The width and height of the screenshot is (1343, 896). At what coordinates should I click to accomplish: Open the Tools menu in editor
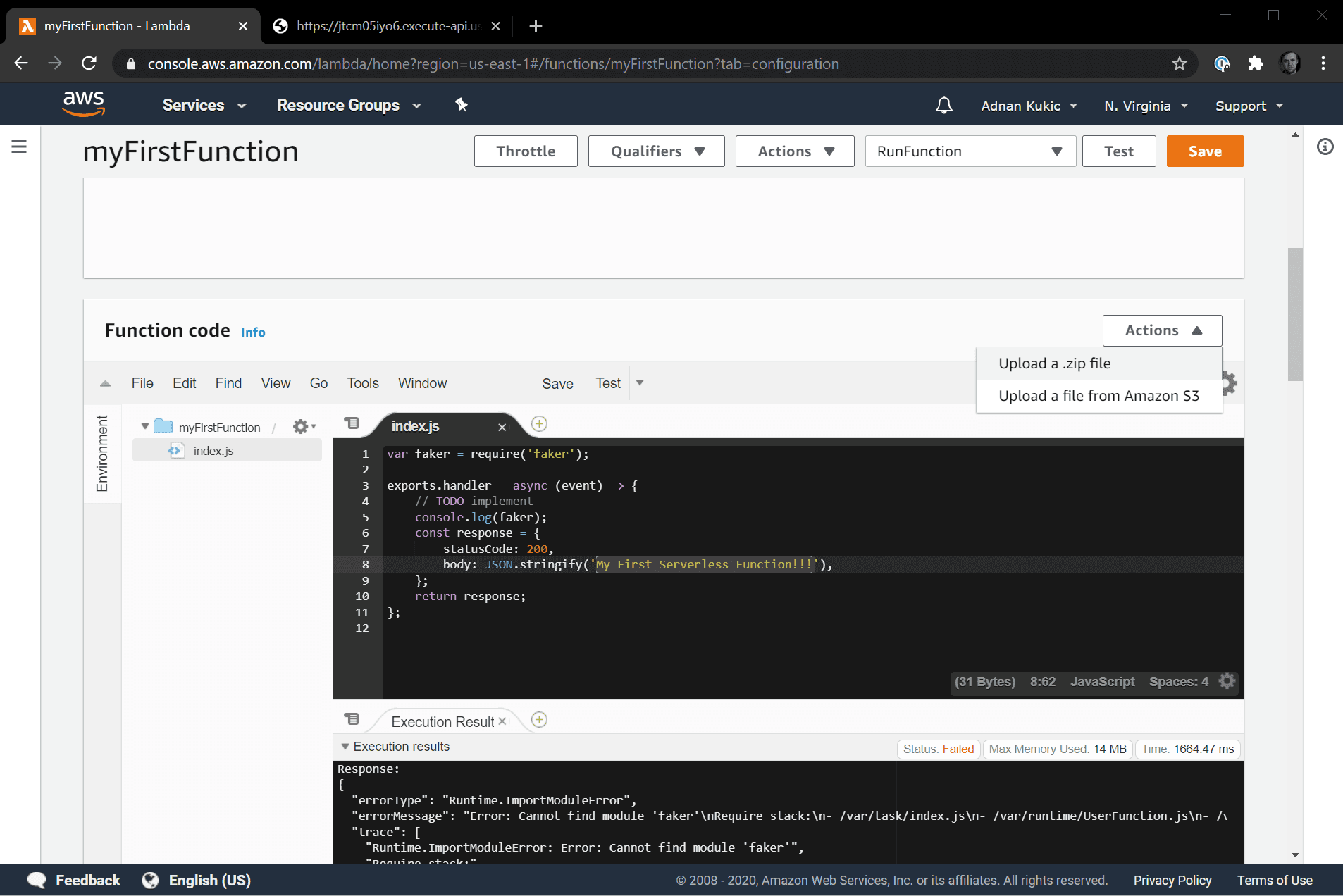tap(362, 383)
